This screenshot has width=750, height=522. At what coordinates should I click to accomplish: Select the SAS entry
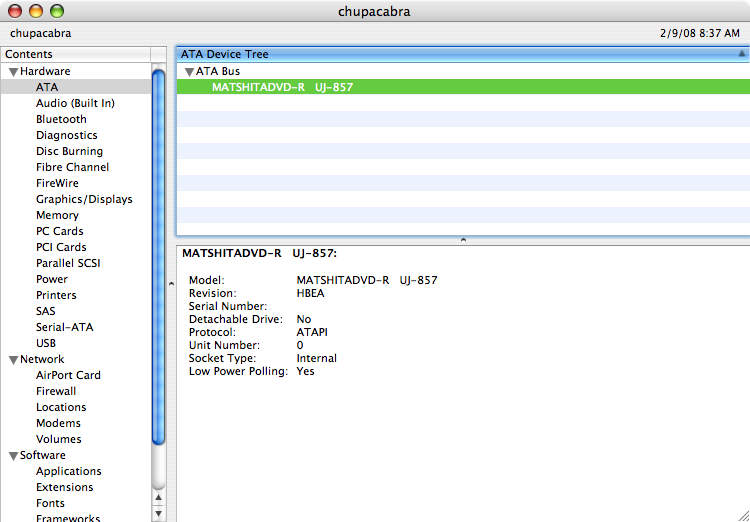click(45, 311)
